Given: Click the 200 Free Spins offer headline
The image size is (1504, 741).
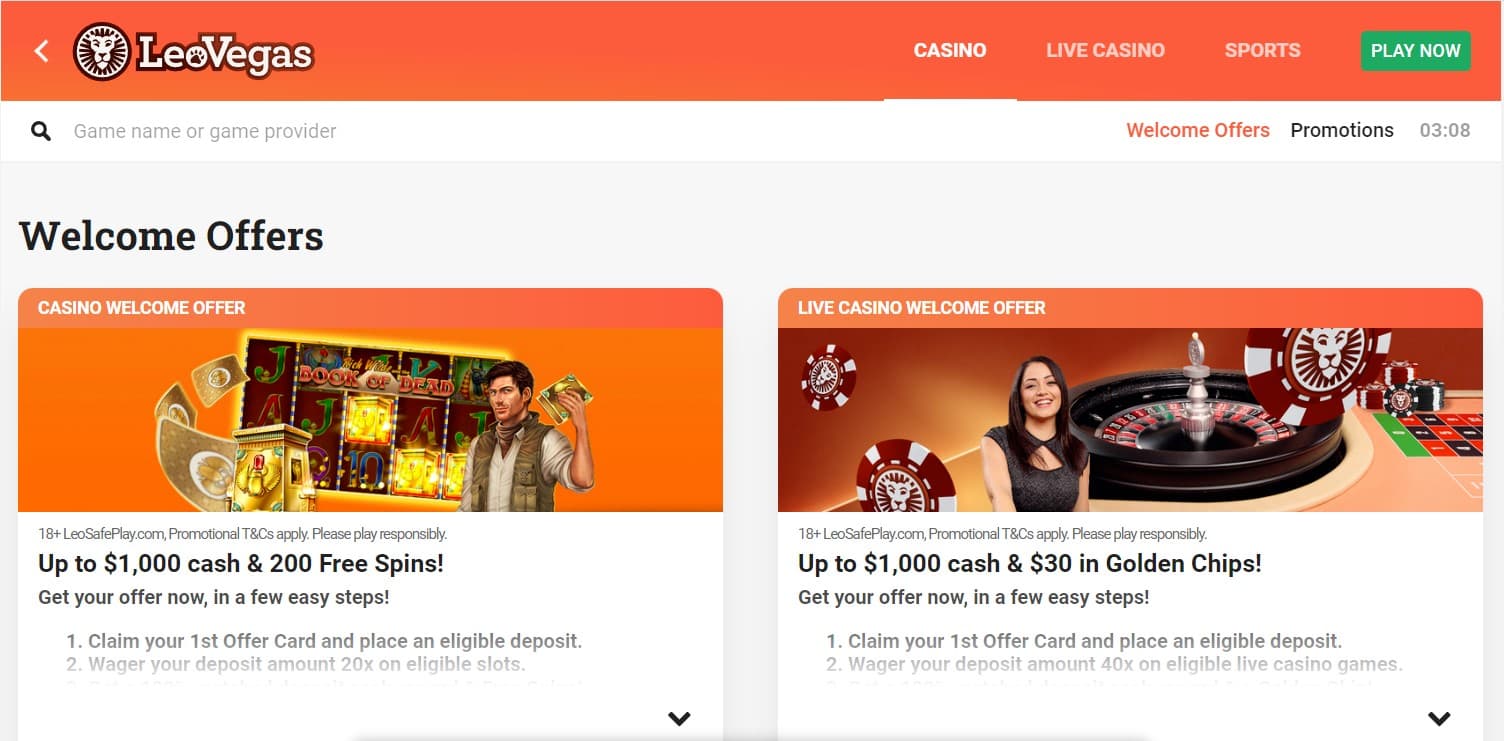Looking at the screenshot, I should pyautogui.click(x=241, y=563).
